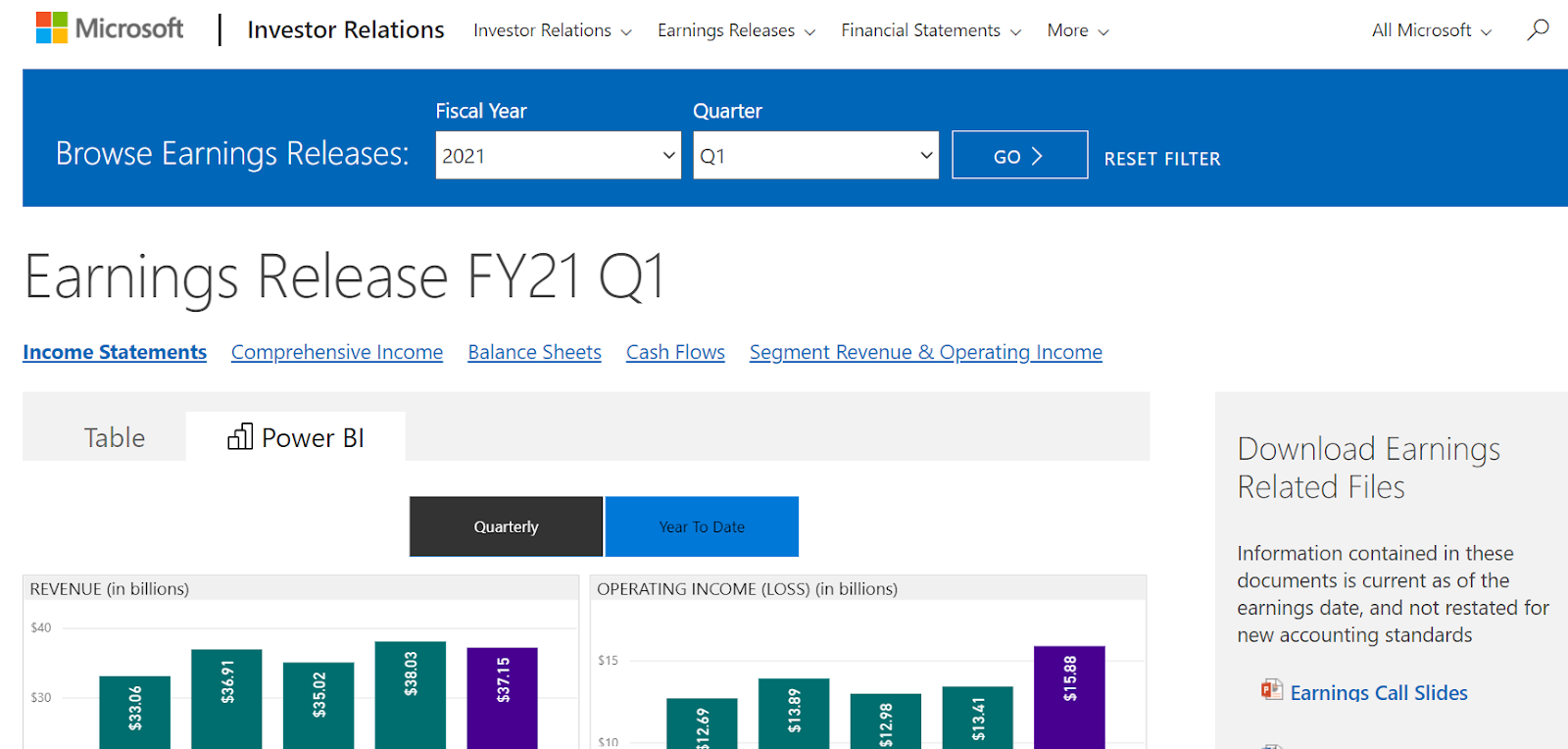
Task: Switch to the Table tab
Action: tap(114, 437)
